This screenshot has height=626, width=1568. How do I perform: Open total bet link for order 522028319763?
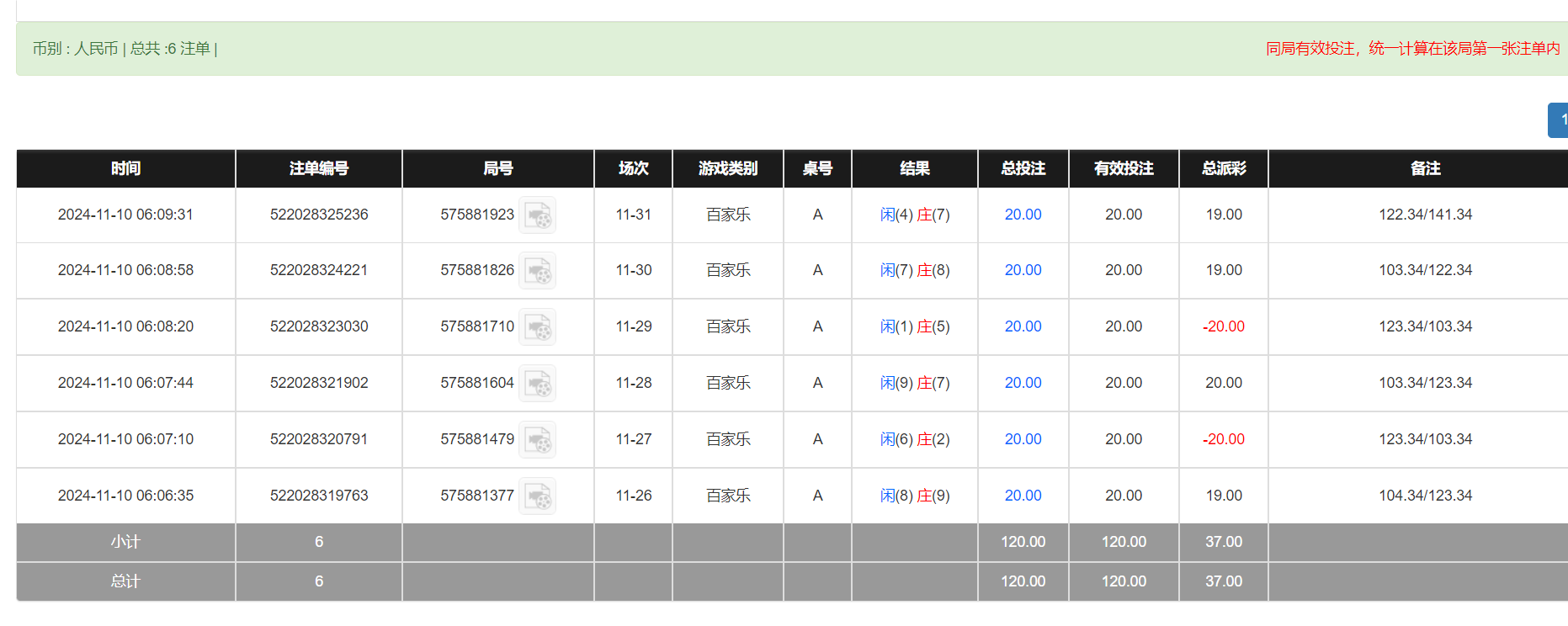point(1023,496)
